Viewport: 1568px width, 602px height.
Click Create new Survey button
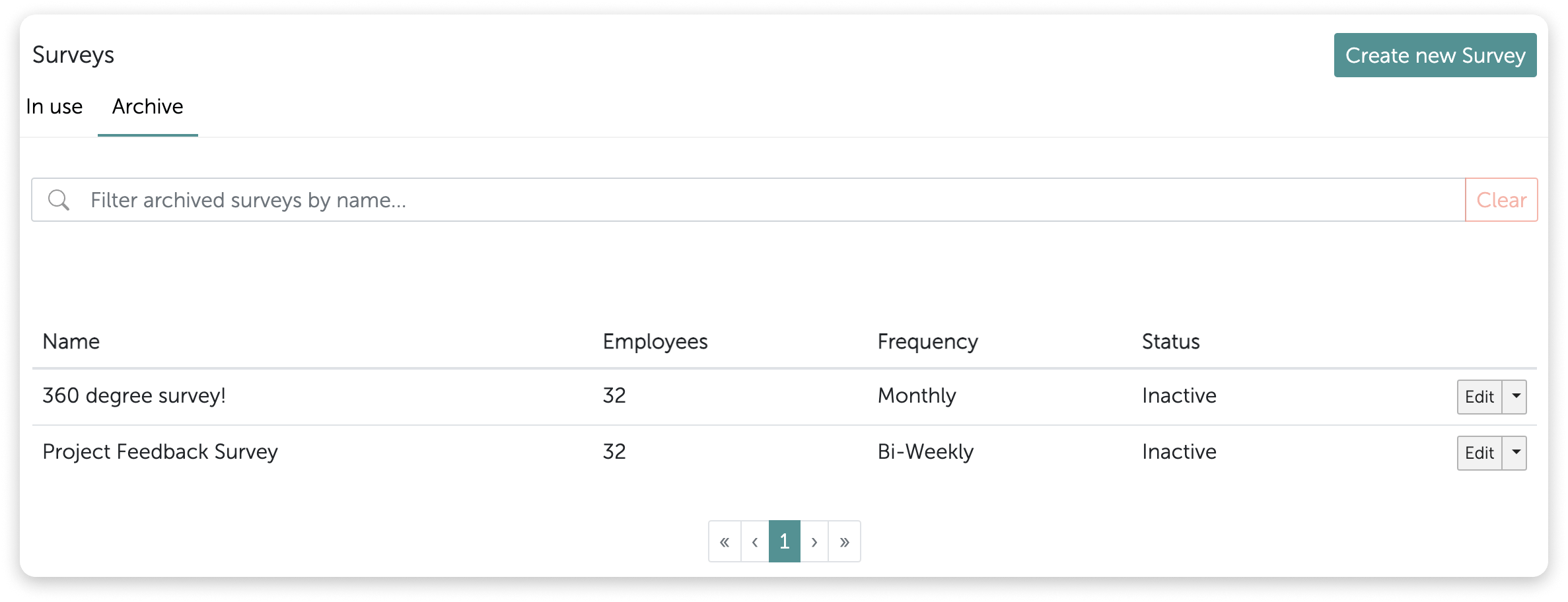coord(1435,55)
